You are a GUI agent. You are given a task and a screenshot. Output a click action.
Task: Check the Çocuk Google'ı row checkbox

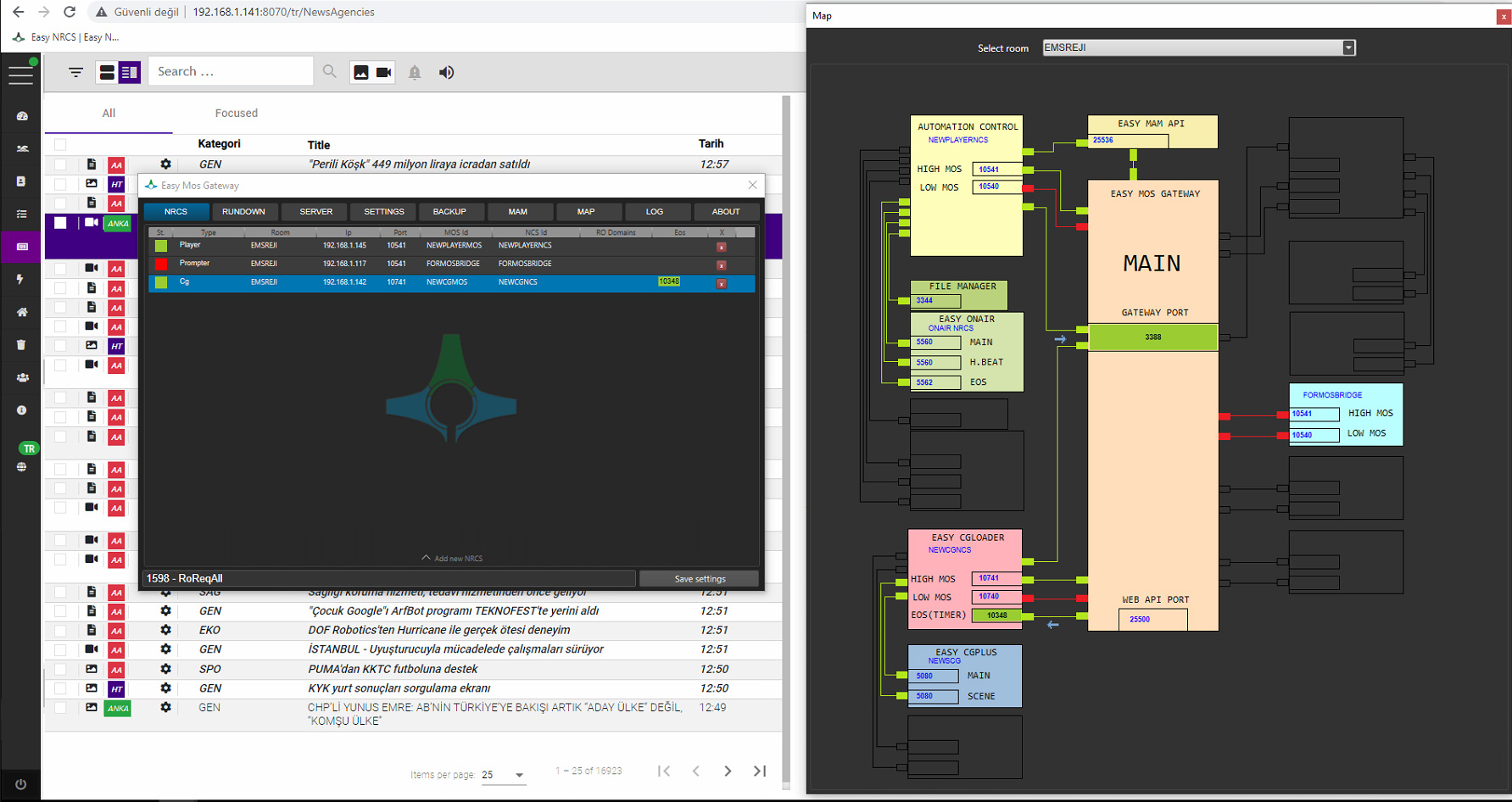(x=60, y=611)
